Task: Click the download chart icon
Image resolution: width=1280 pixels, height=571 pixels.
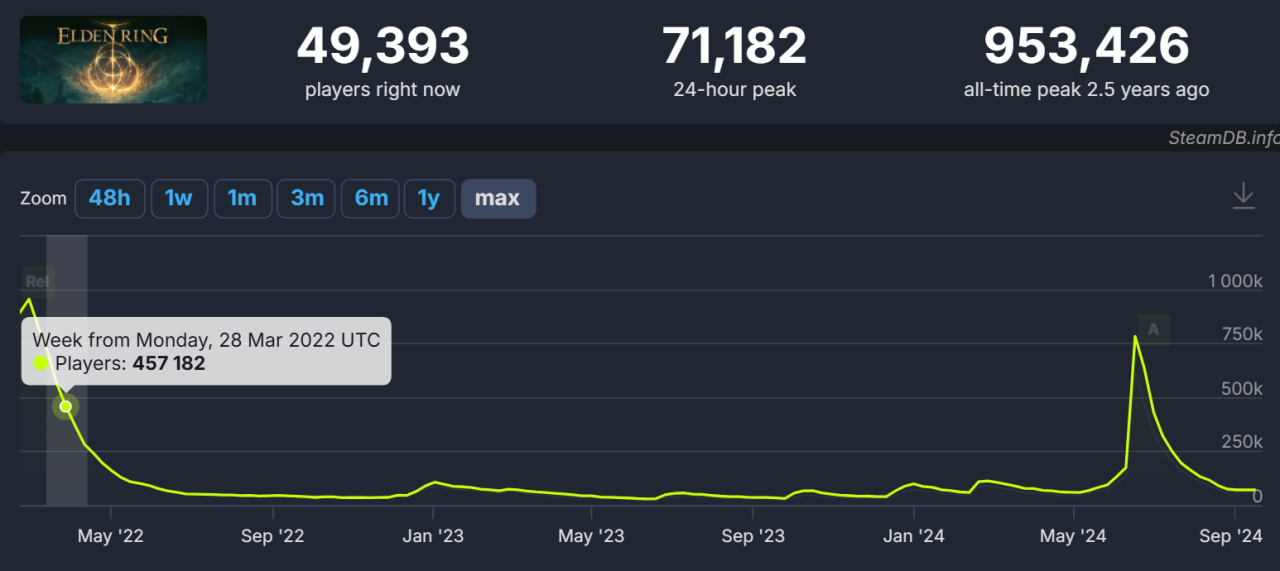Action: click(1243, 196)
